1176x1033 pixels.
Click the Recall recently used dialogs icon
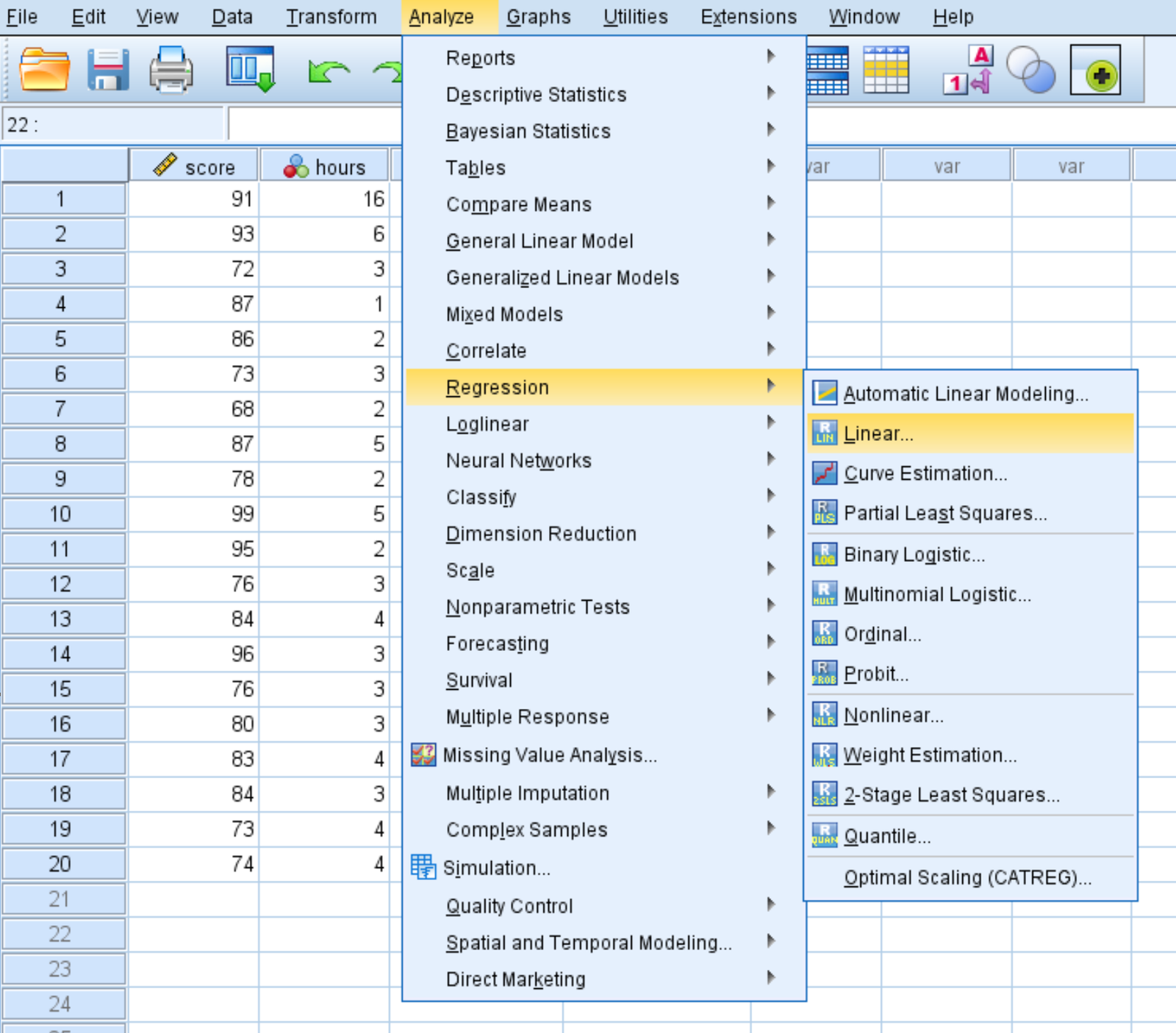(x=251, y=70)
